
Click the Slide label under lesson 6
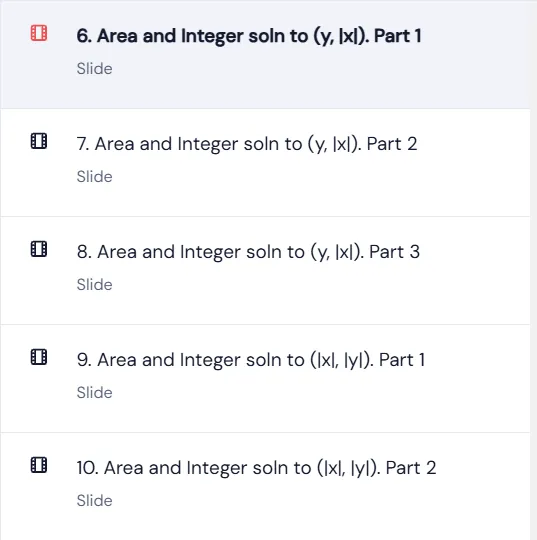(94, 69)
